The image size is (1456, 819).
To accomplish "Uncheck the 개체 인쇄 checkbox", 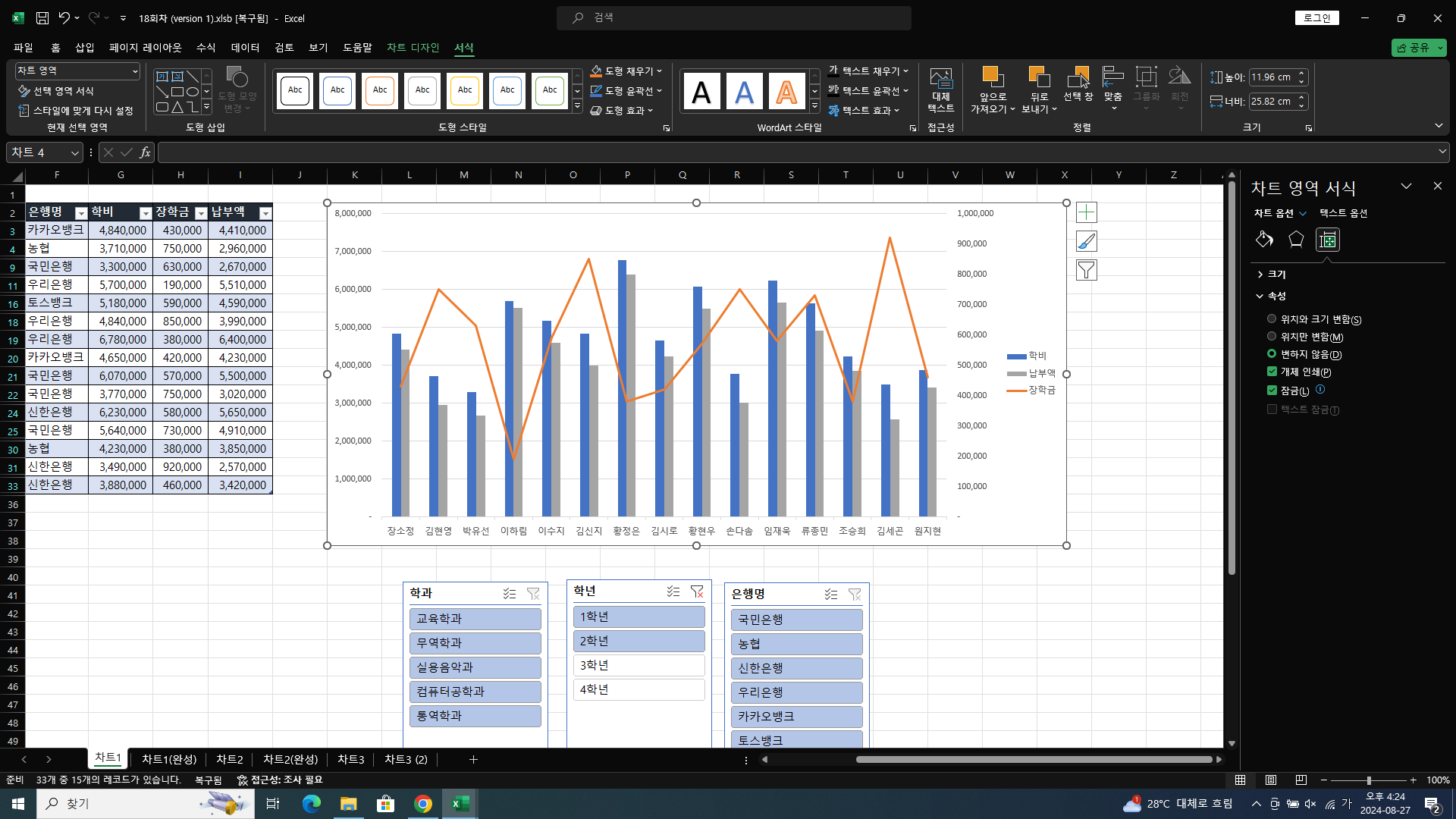I will 1272,372.
